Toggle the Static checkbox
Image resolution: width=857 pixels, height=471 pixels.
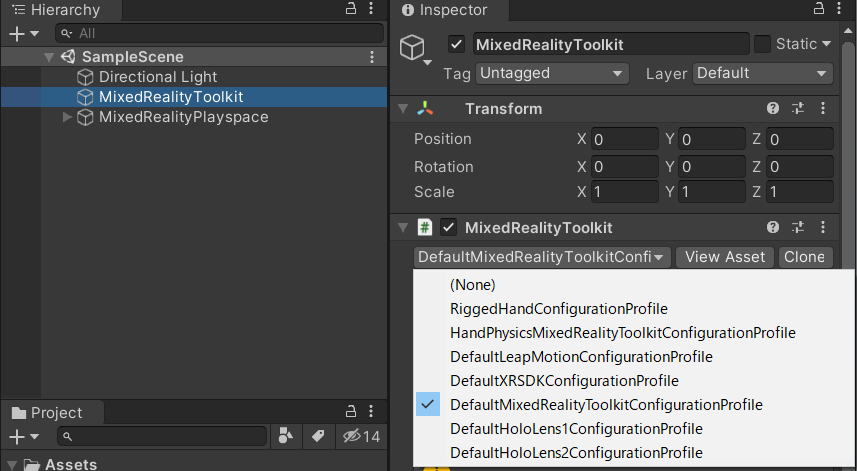coord(762,44)
